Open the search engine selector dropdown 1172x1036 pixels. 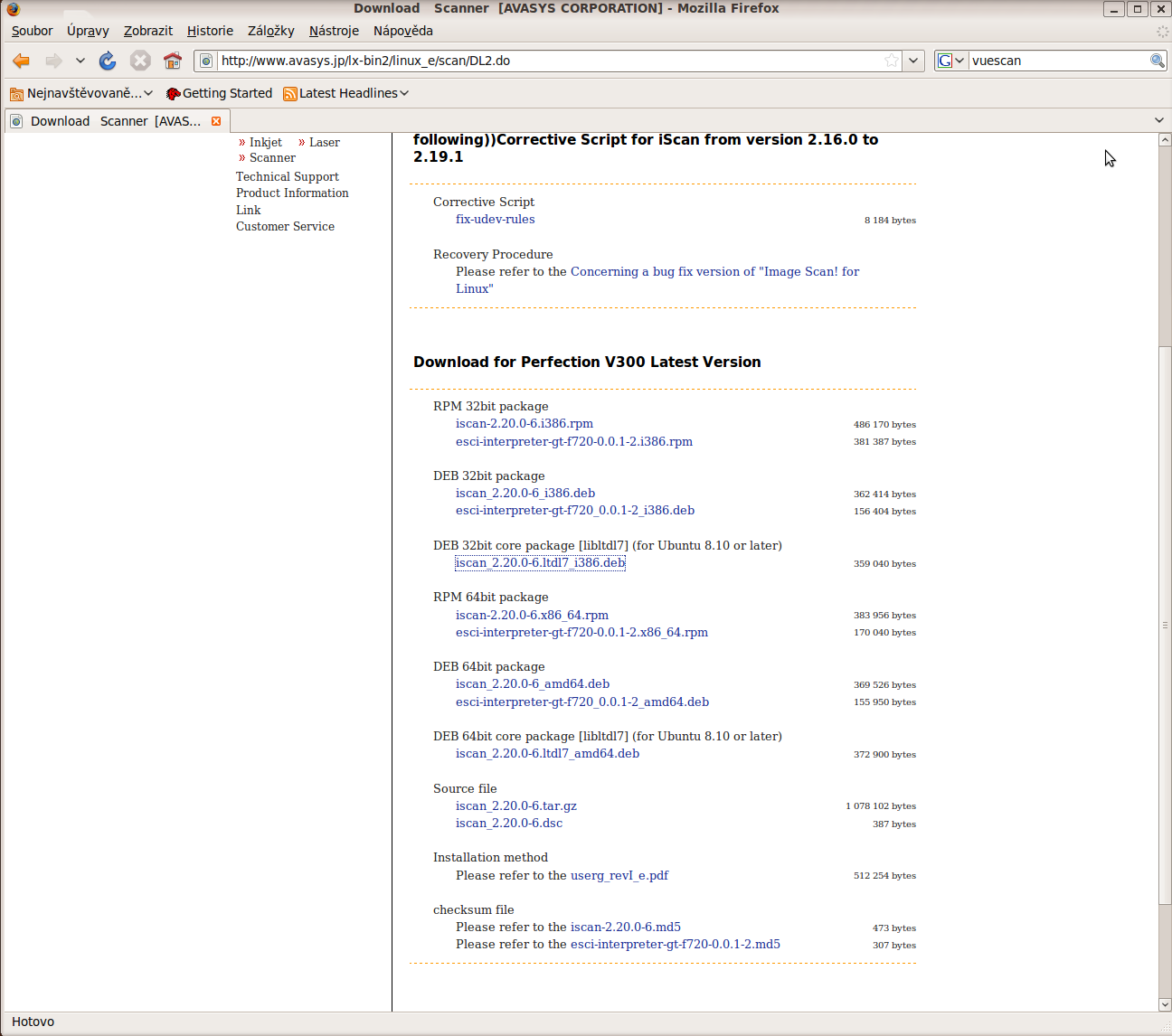pos(951,61)
